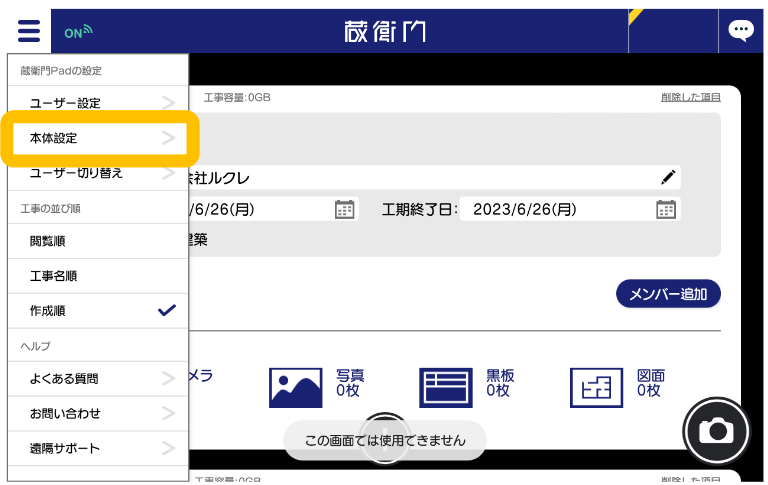
Task: Click the company name field ルクレ
Action: coord(433,177)
